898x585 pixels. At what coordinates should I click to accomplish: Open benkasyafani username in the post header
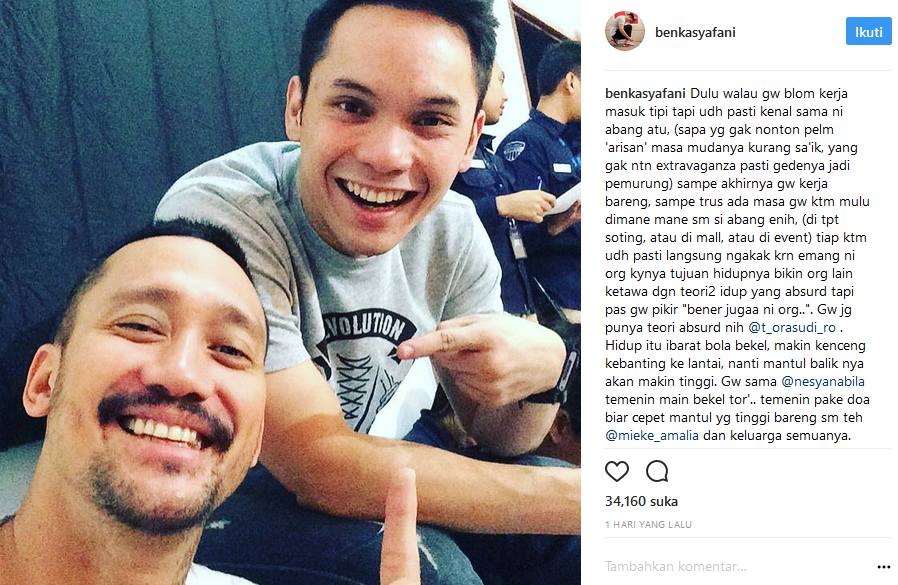(x=695, y=32)
